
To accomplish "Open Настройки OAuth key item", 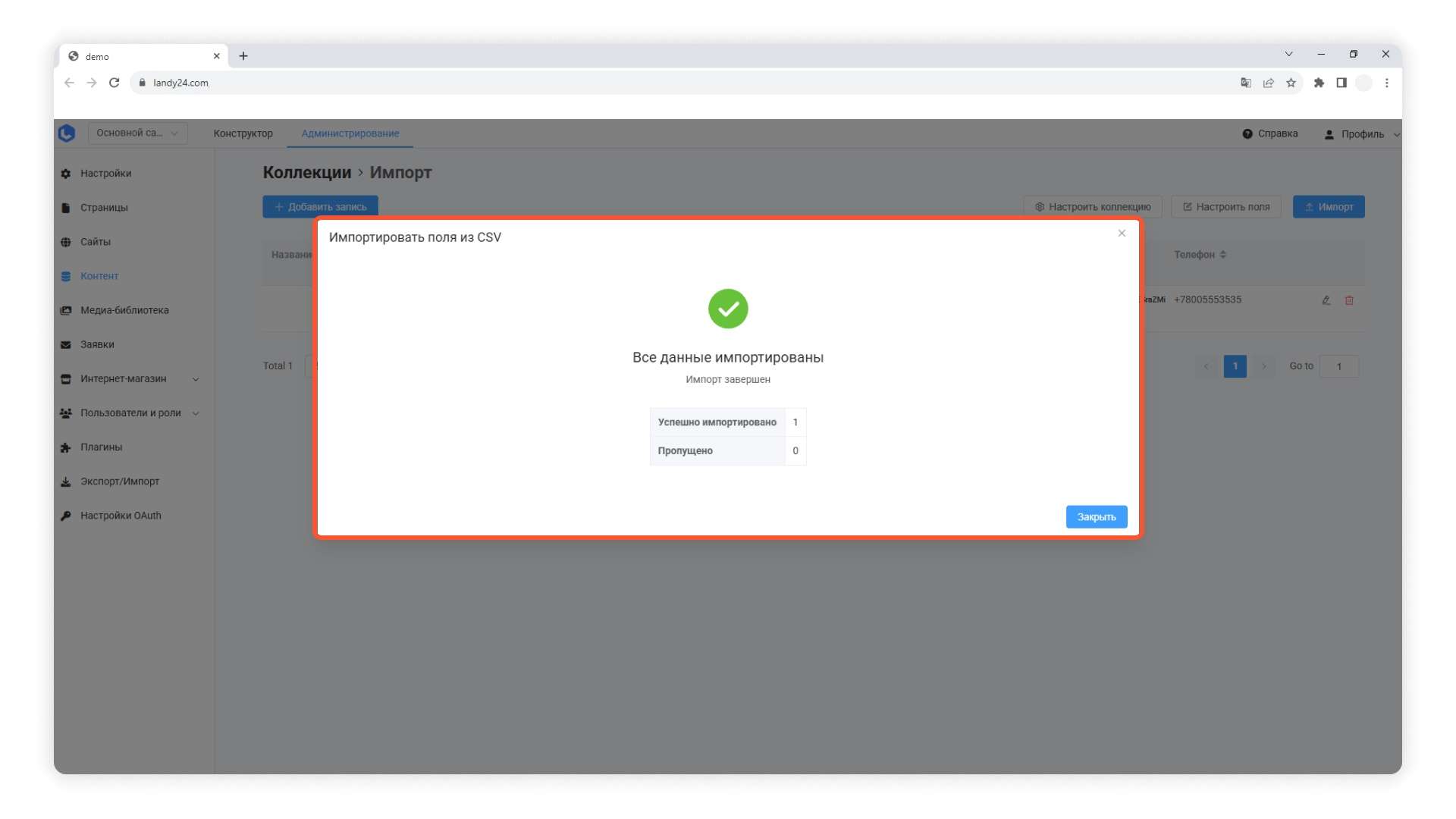I will 121,516.
